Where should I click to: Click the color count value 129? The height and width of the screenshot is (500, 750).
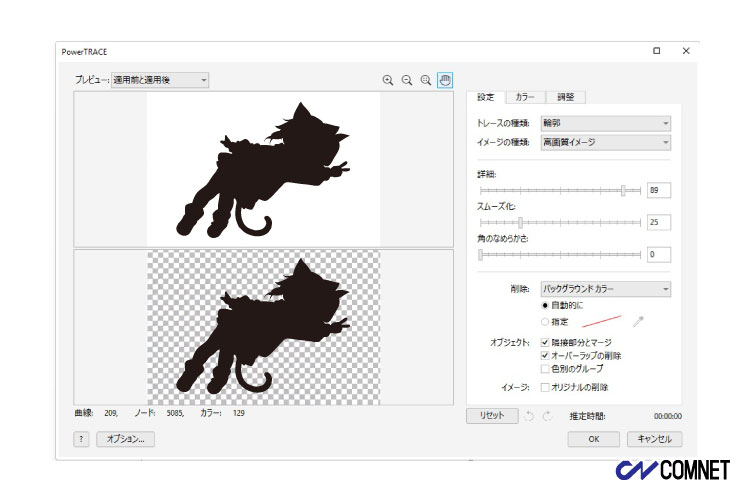(x=239, y=413)
